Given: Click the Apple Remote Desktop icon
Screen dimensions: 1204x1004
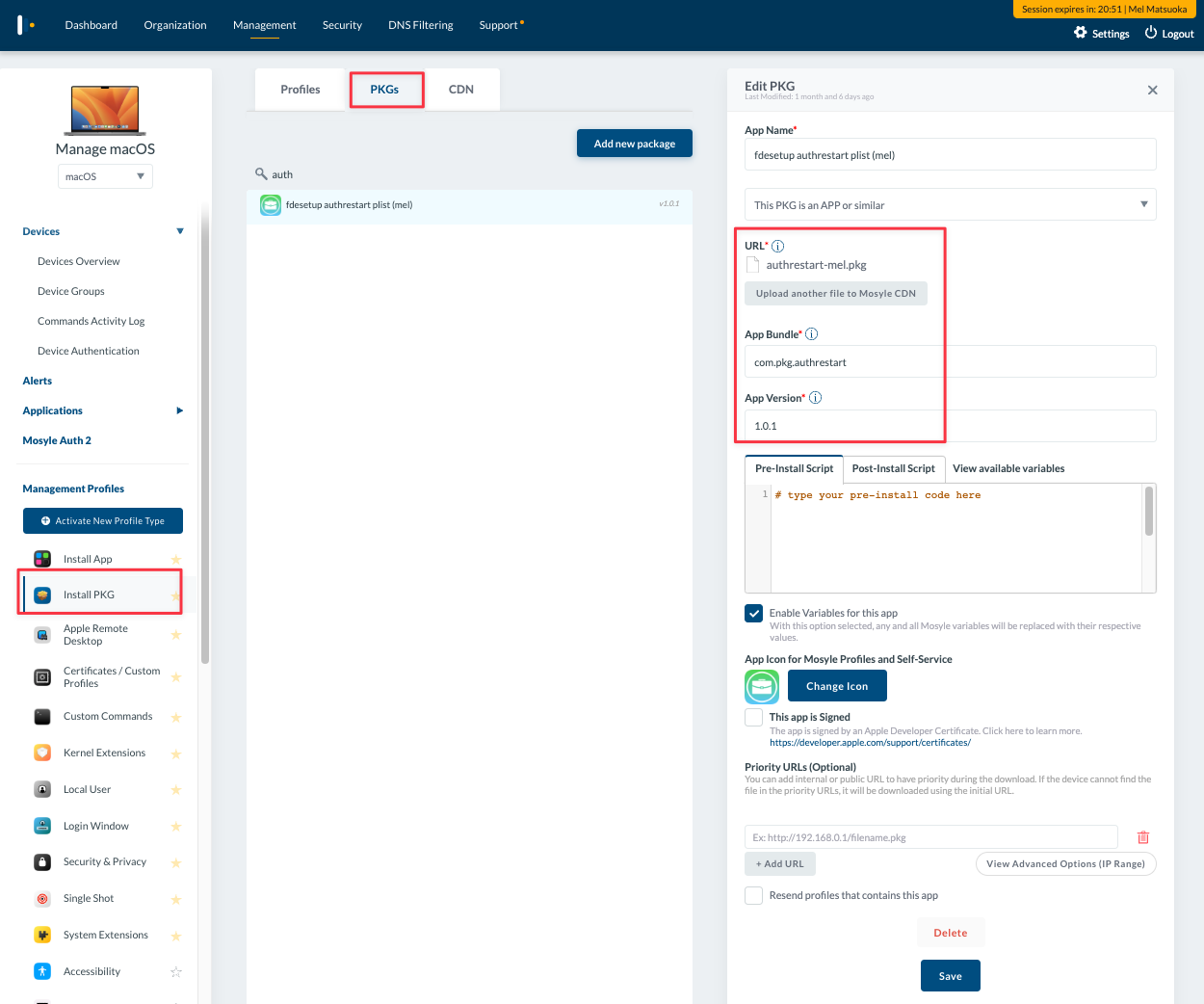Looking at the screenshot, I should pyautogui.click(x=42, y=634).
